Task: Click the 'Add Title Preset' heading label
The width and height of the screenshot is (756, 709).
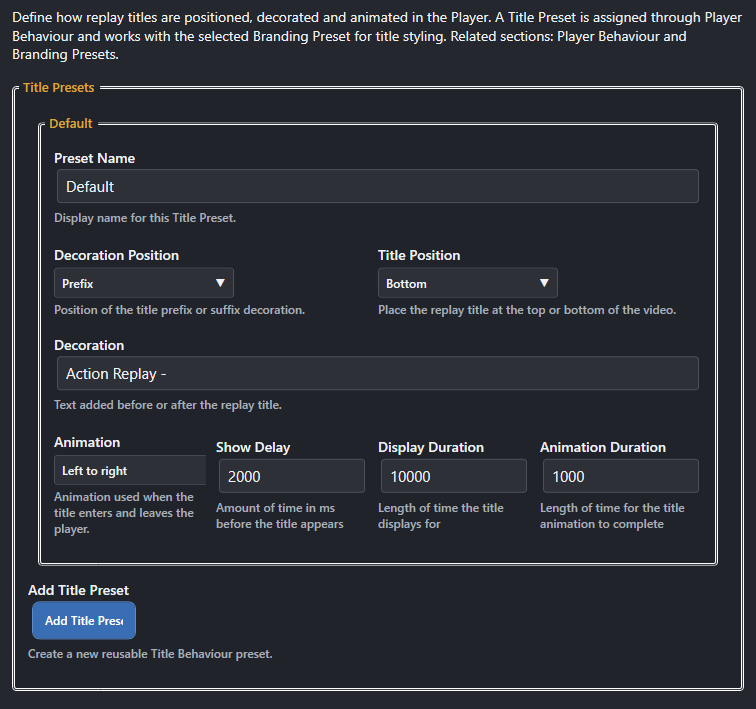Action: [79, 590]
